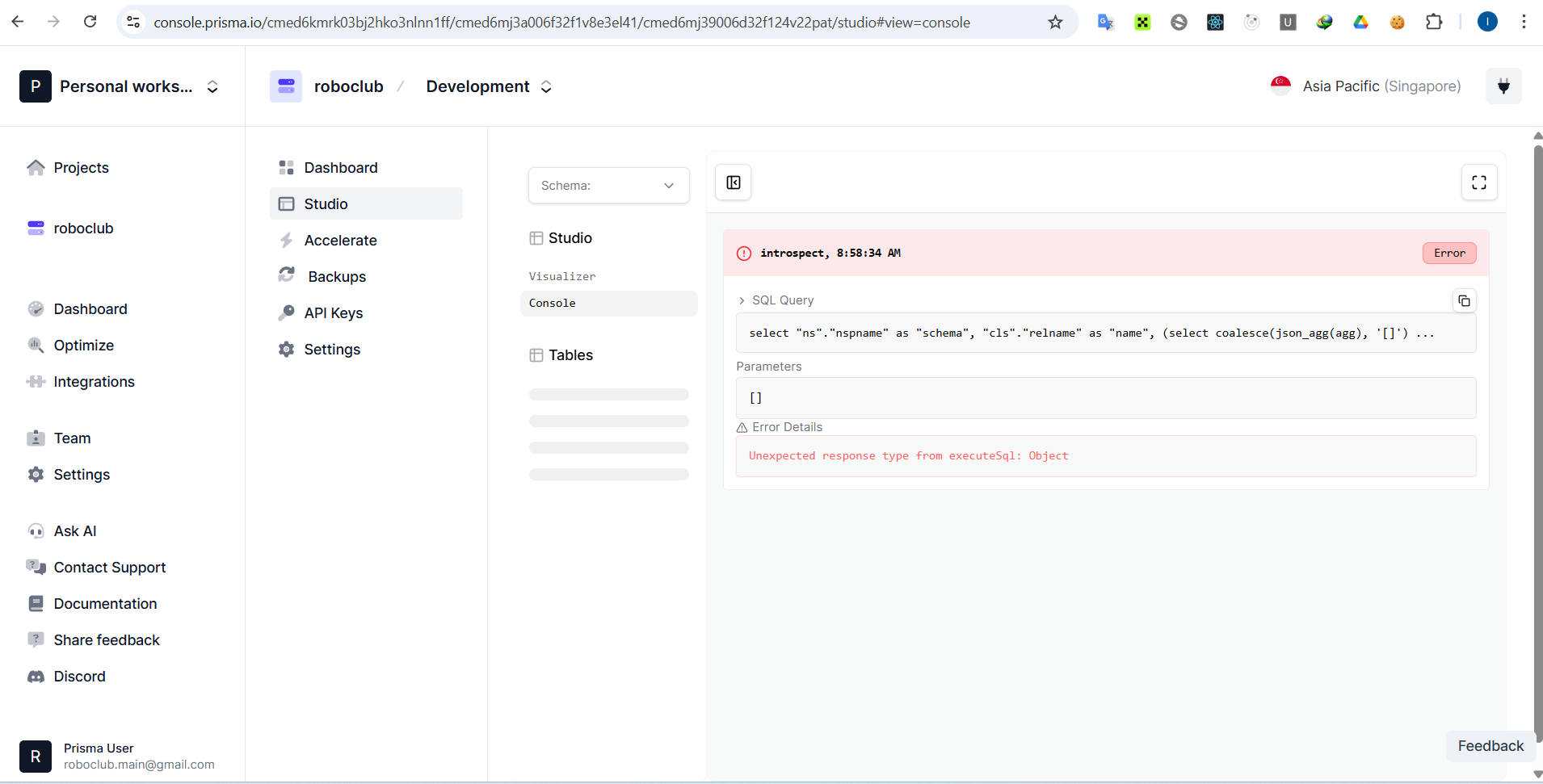Click the browser address bar URL
Viewport: 1543px width, 784px height.
point(562,23)
